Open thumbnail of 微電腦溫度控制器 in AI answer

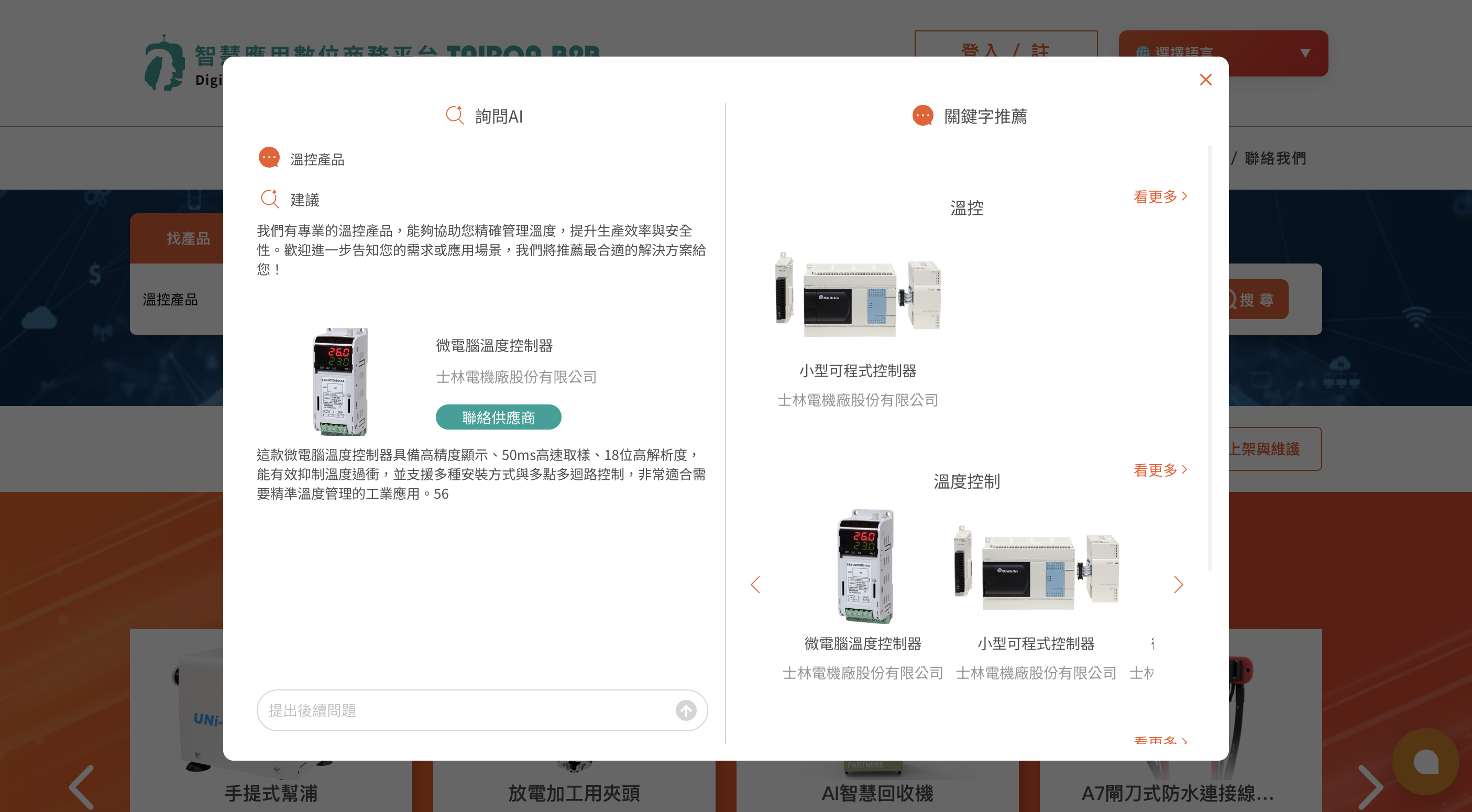(x=340, y=382)
